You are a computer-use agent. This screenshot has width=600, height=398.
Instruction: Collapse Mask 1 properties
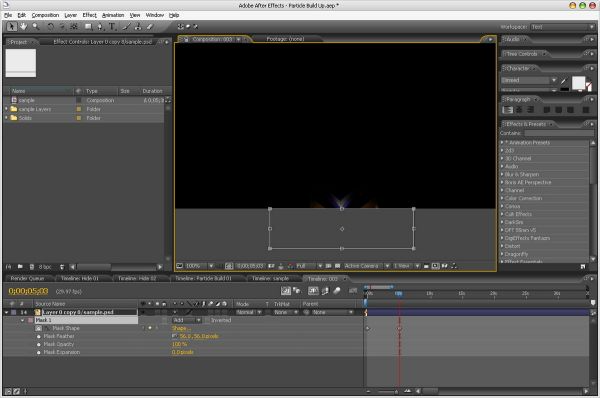[x=23, y=320]
